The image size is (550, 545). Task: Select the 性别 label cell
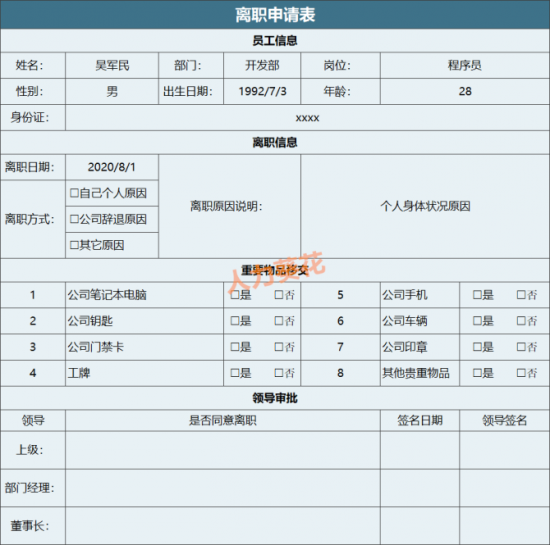click(33, 92)
